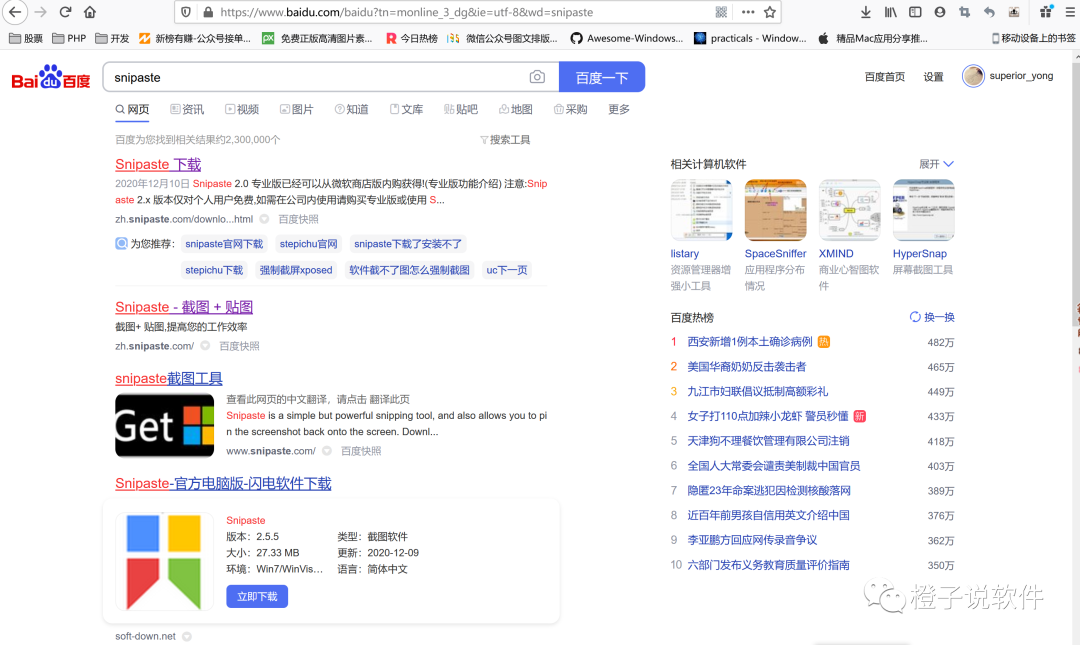Open the shield tracking protection icon
Viewport: 1080px width, 645px height.
pos(186,12)
